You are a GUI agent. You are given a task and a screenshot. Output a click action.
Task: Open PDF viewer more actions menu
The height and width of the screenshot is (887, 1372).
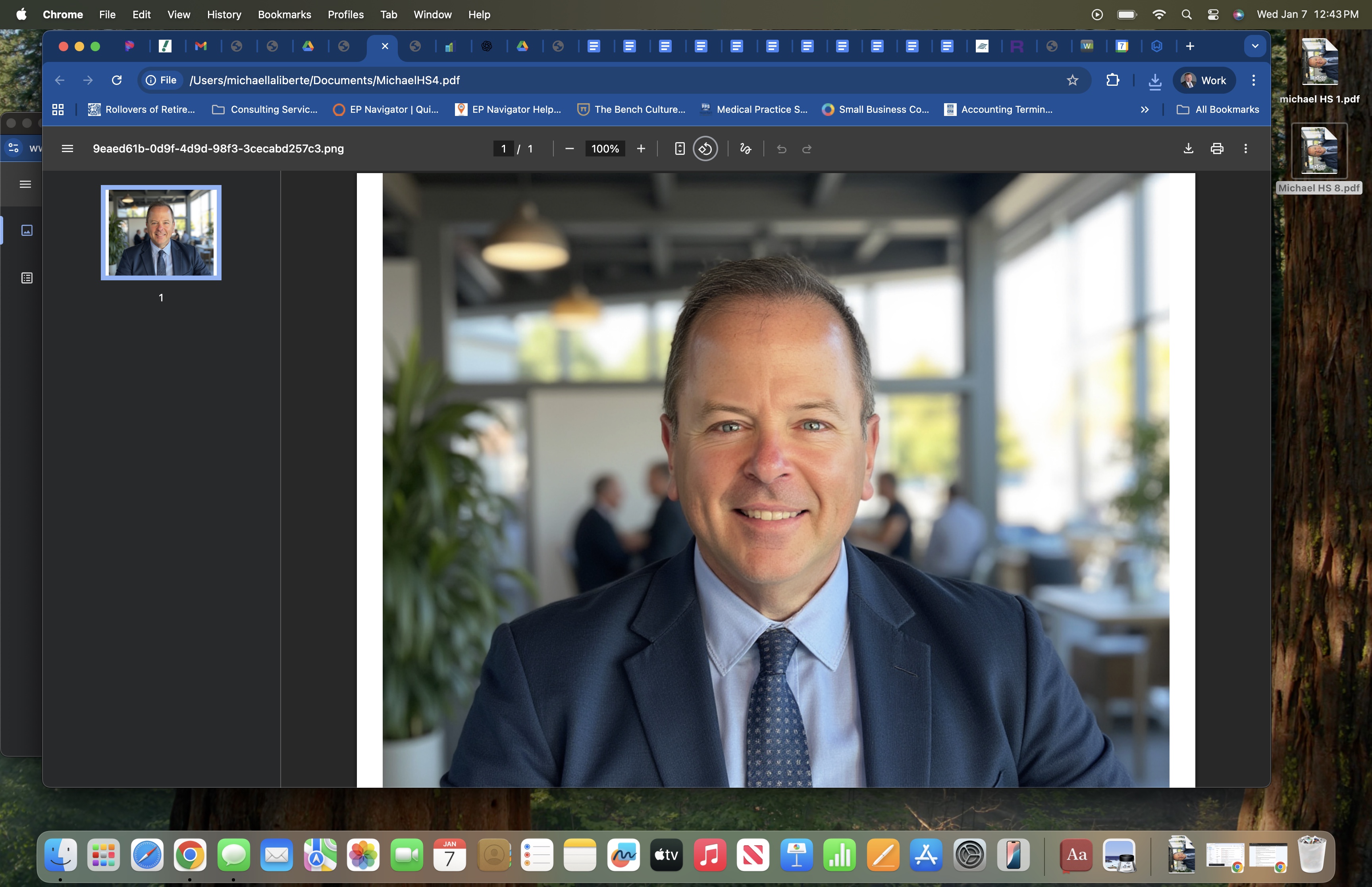pos(1245,148)
